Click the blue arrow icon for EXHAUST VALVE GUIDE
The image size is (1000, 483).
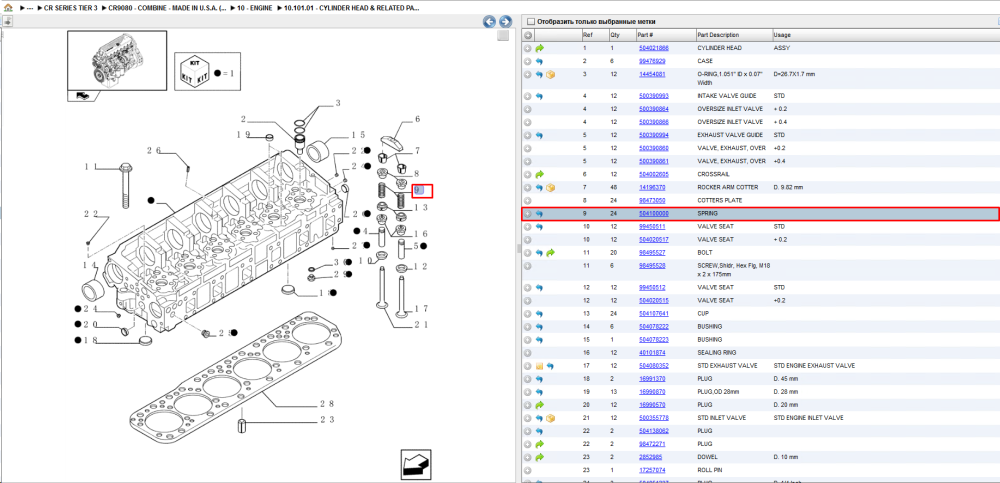539,135
